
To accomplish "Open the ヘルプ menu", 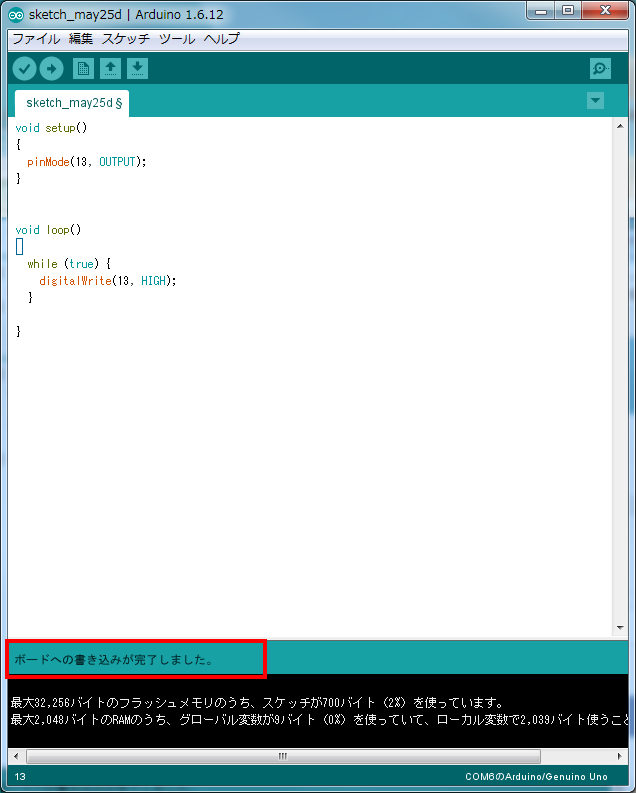I will point(221,39).
